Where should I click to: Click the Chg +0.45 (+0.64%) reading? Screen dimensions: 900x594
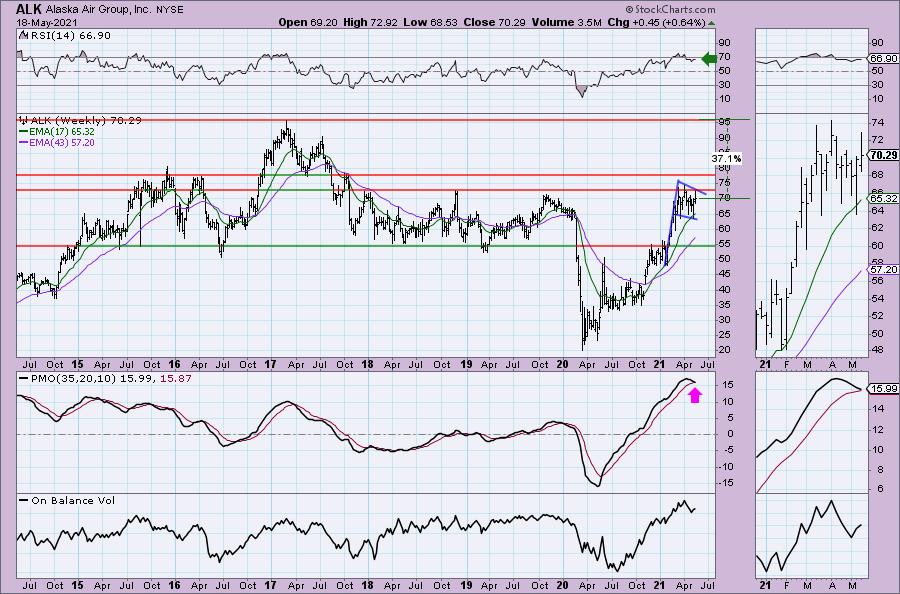click(656, 22)
